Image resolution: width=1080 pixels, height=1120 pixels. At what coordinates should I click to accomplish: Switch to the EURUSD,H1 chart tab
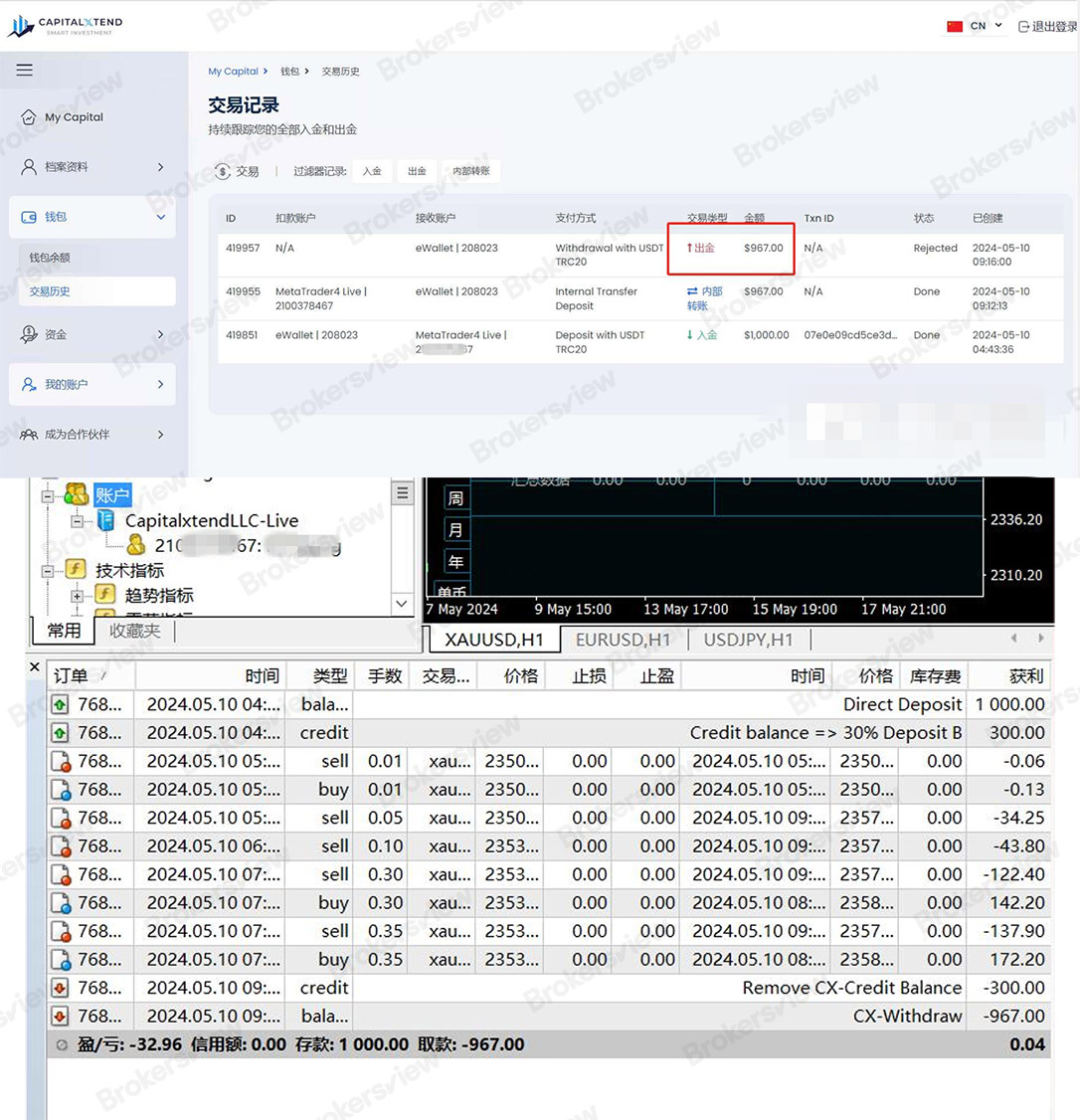[x=623, y=641]
